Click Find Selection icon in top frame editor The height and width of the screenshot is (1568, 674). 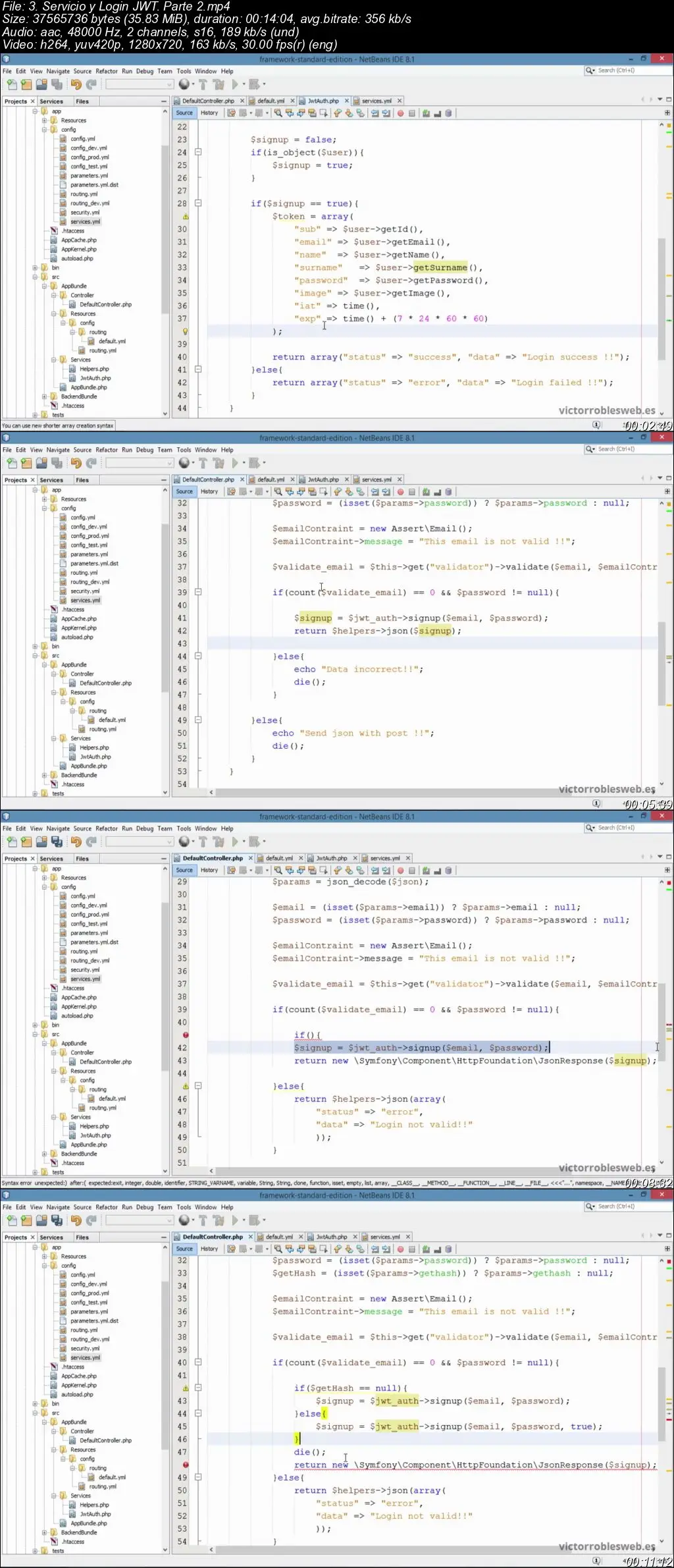[278, 113]
